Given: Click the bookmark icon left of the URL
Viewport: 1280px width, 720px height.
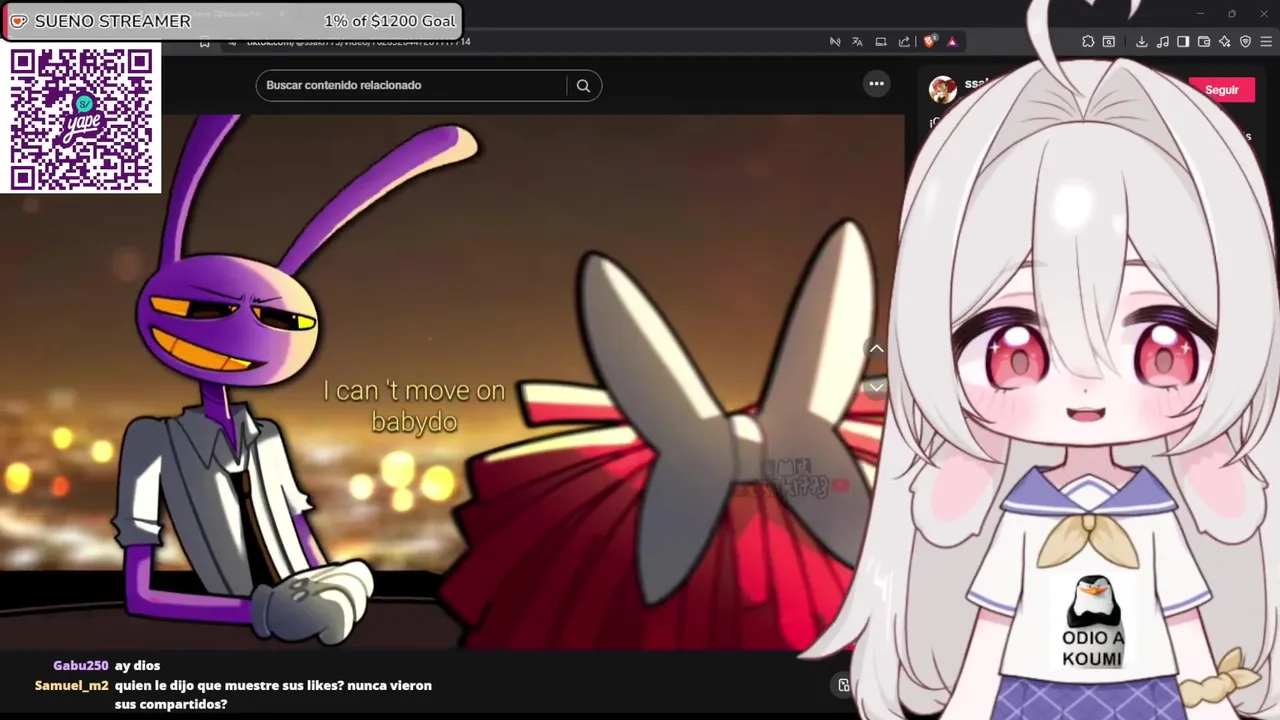Looking at the screenshot, I should (205, 42).
